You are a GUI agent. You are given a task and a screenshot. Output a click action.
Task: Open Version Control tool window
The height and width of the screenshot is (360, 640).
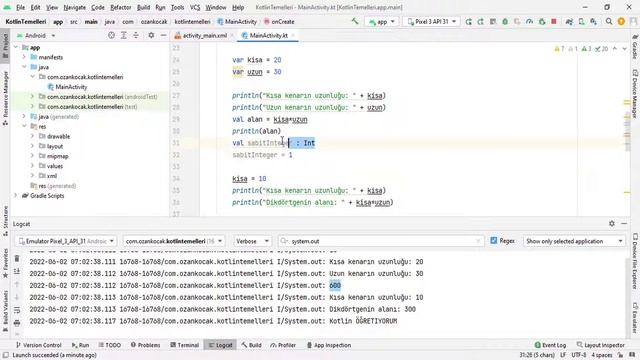[x=39, y=345]
